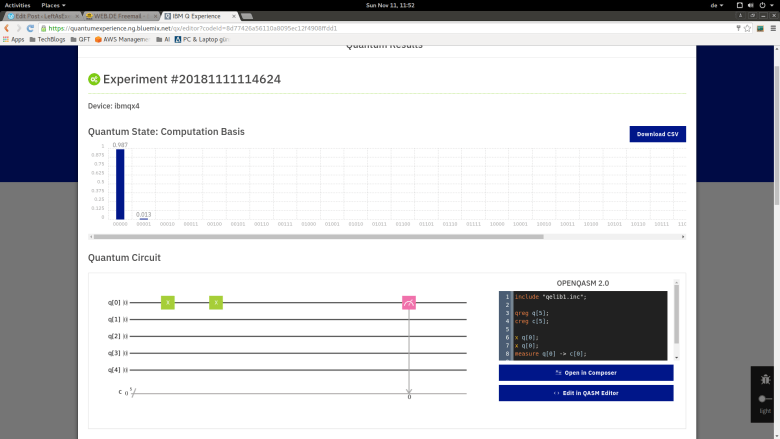The height and width of the screenshot is (439, 780).
Task: Open the TechBlogs bookmark folder
Action: (47, 39)
